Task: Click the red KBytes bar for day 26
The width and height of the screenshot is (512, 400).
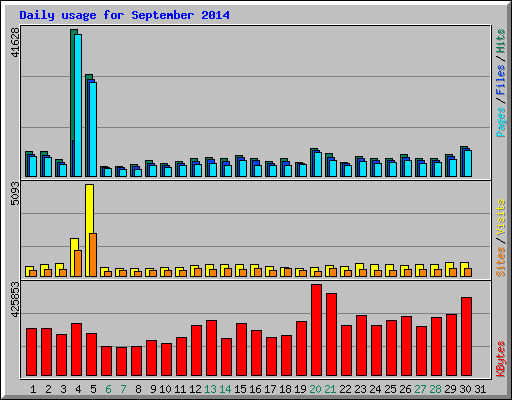Action: point(407,346)
